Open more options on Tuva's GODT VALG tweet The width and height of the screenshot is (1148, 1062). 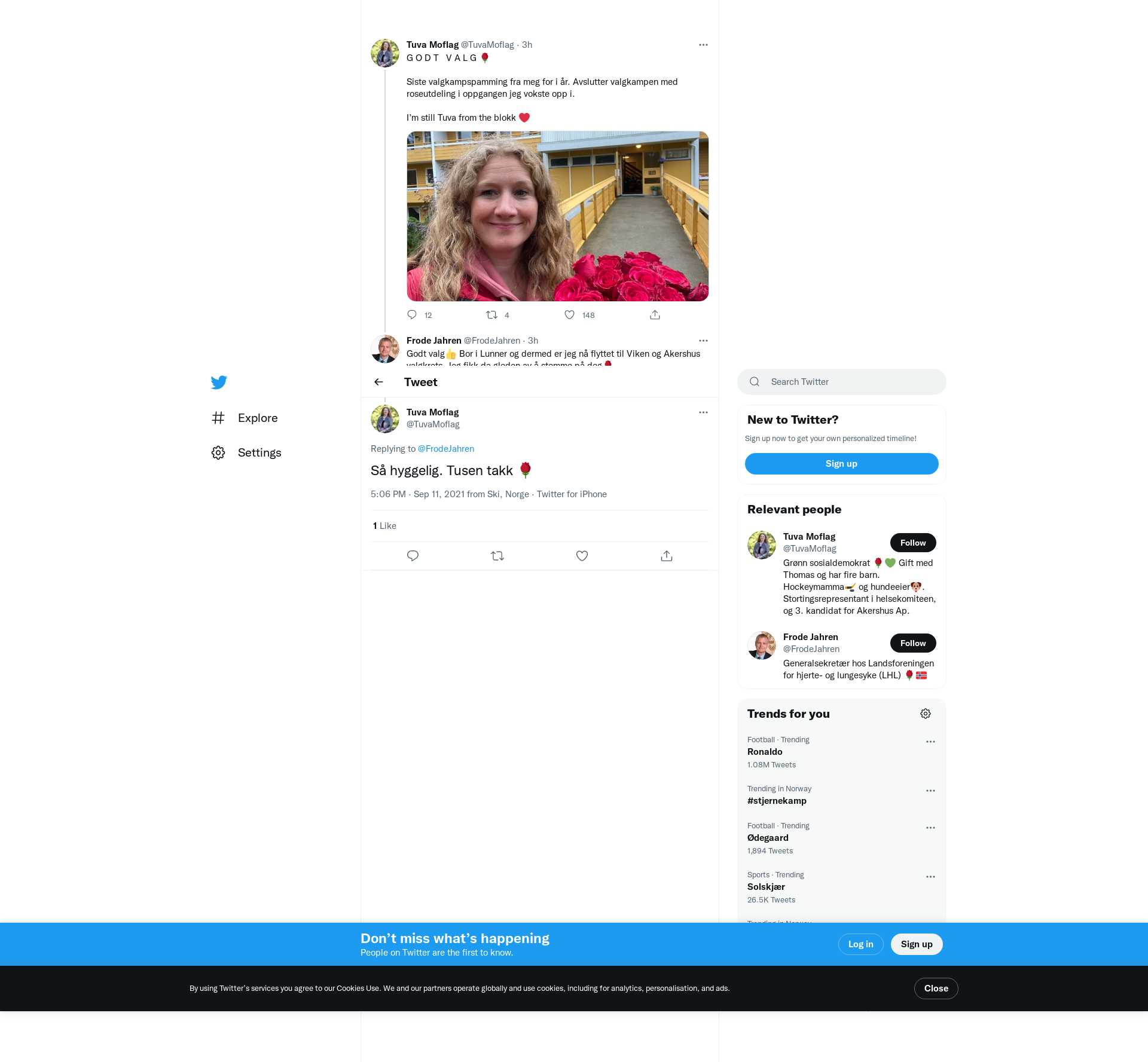[x=703, y=45]
